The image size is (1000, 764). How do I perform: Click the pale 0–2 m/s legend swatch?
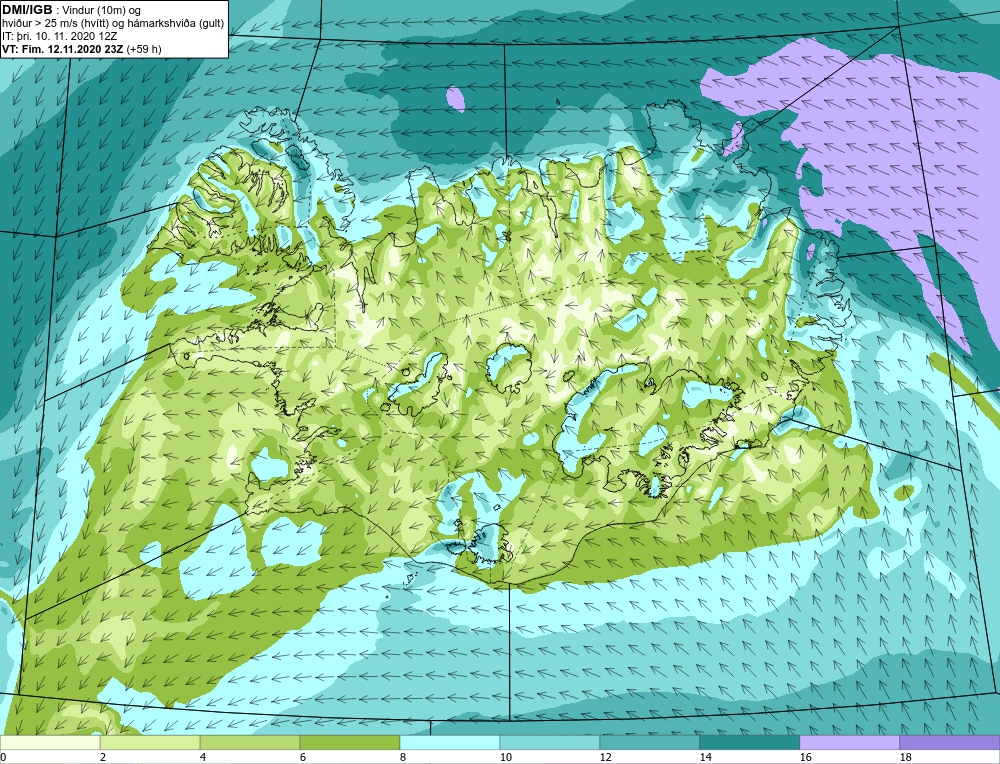point(50,743)
